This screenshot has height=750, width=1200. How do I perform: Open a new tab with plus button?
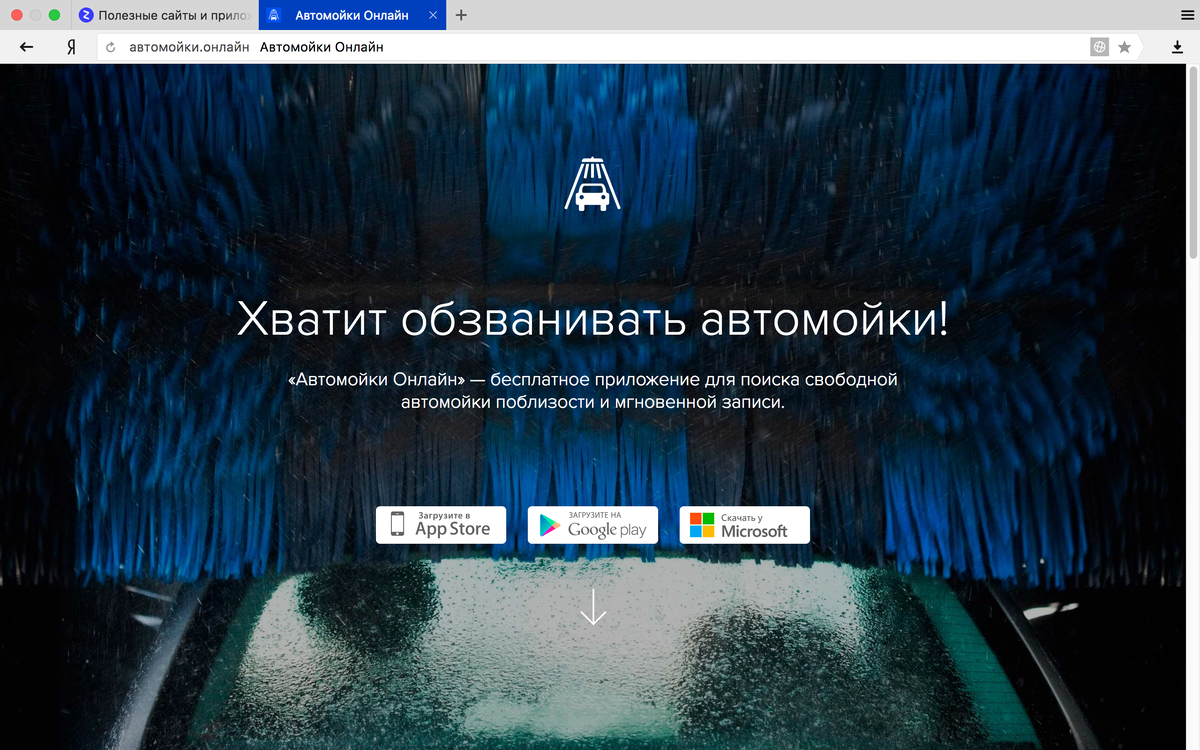click(459, 15)
